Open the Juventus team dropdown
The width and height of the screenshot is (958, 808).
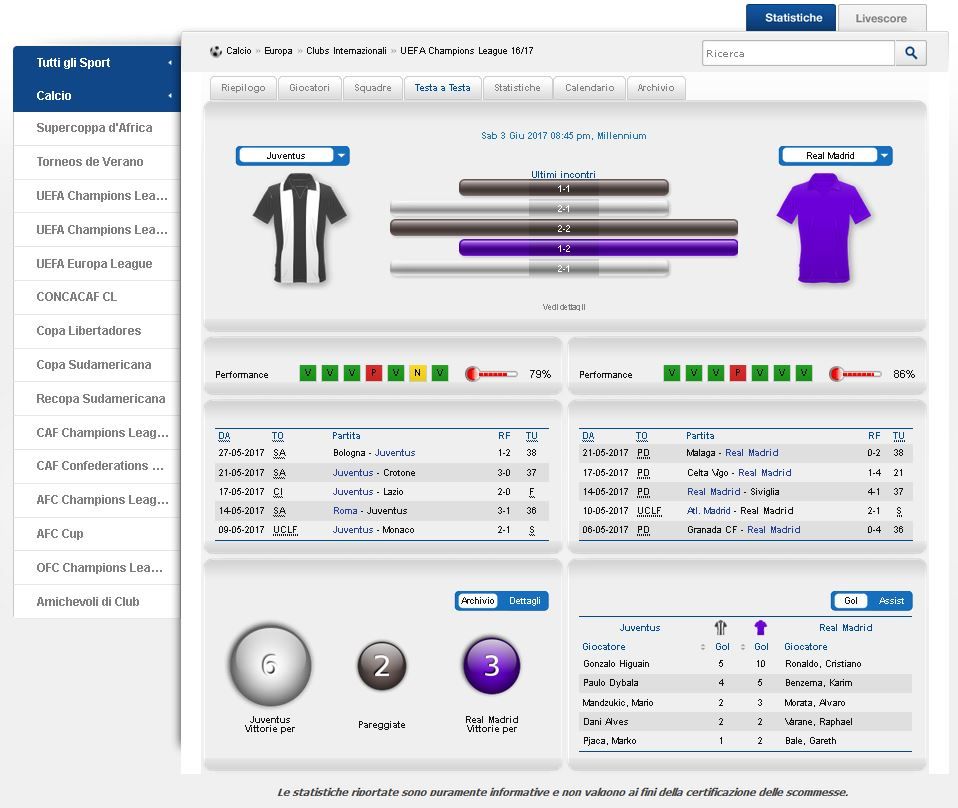293,156
